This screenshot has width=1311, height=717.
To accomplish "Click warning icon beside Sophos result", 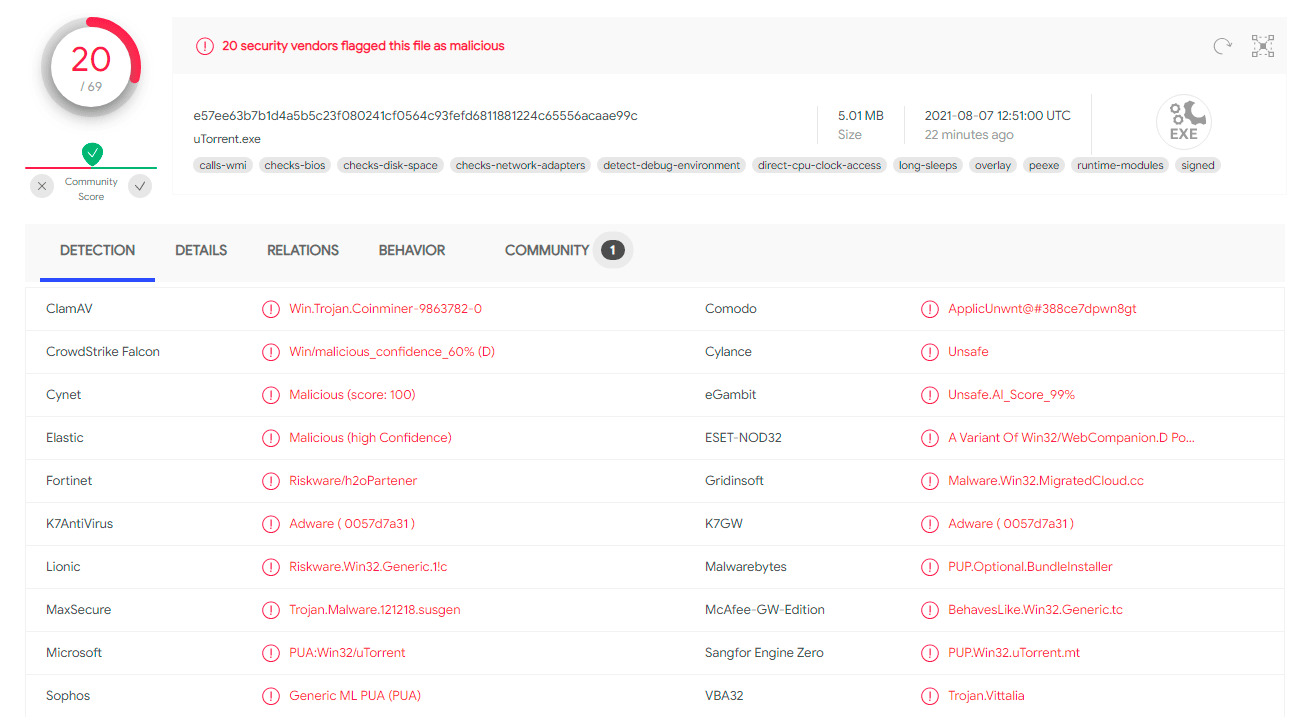I will pos(270,696).
